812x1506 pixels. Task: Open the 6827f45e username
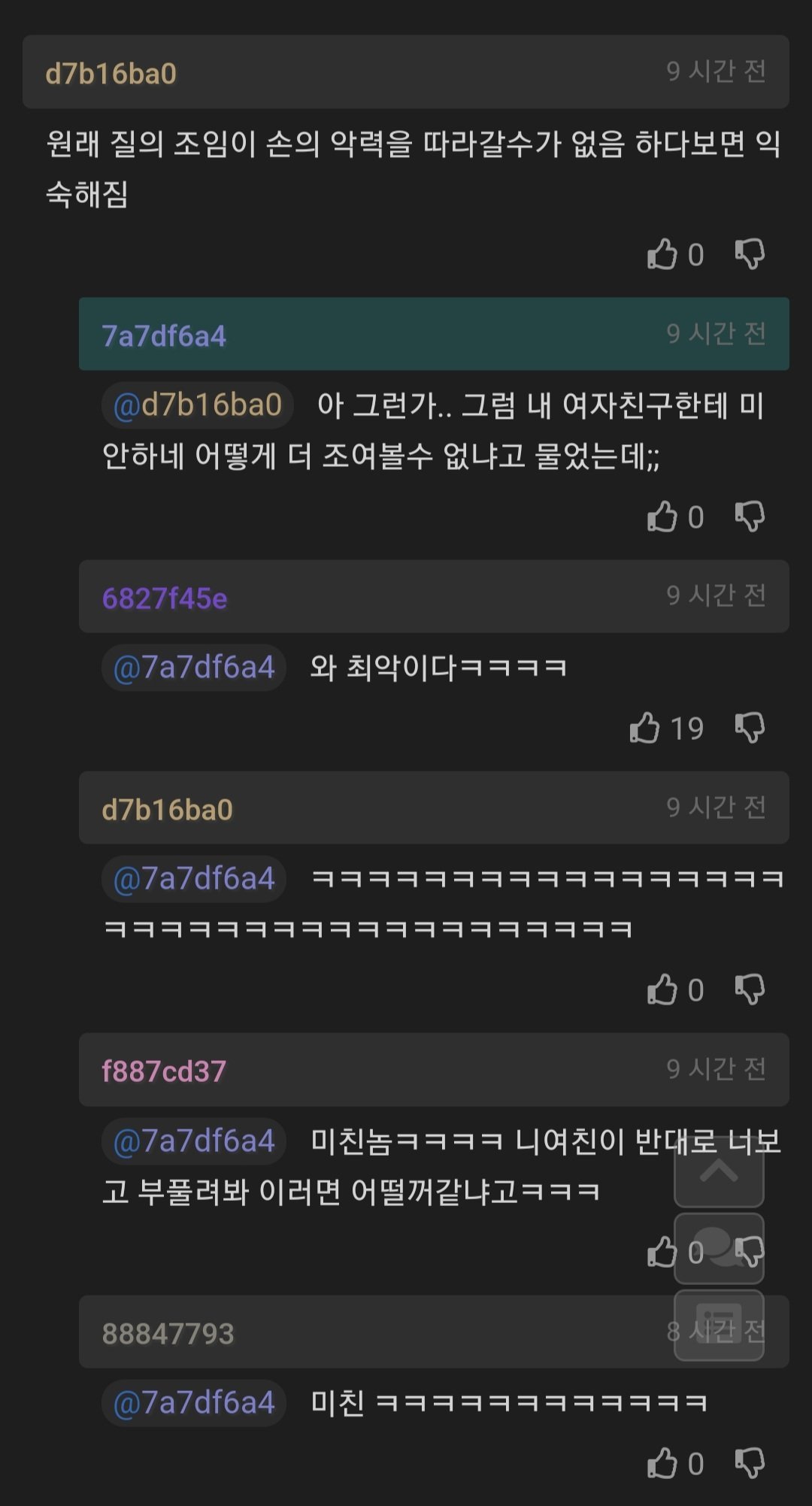click(x=165, y=598)
